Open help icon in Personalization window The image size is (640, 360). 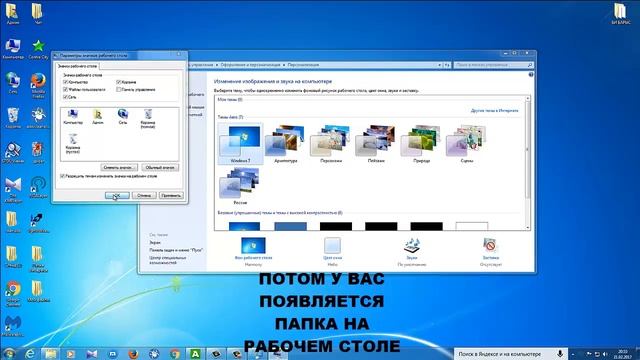click(x=531, y=75)
